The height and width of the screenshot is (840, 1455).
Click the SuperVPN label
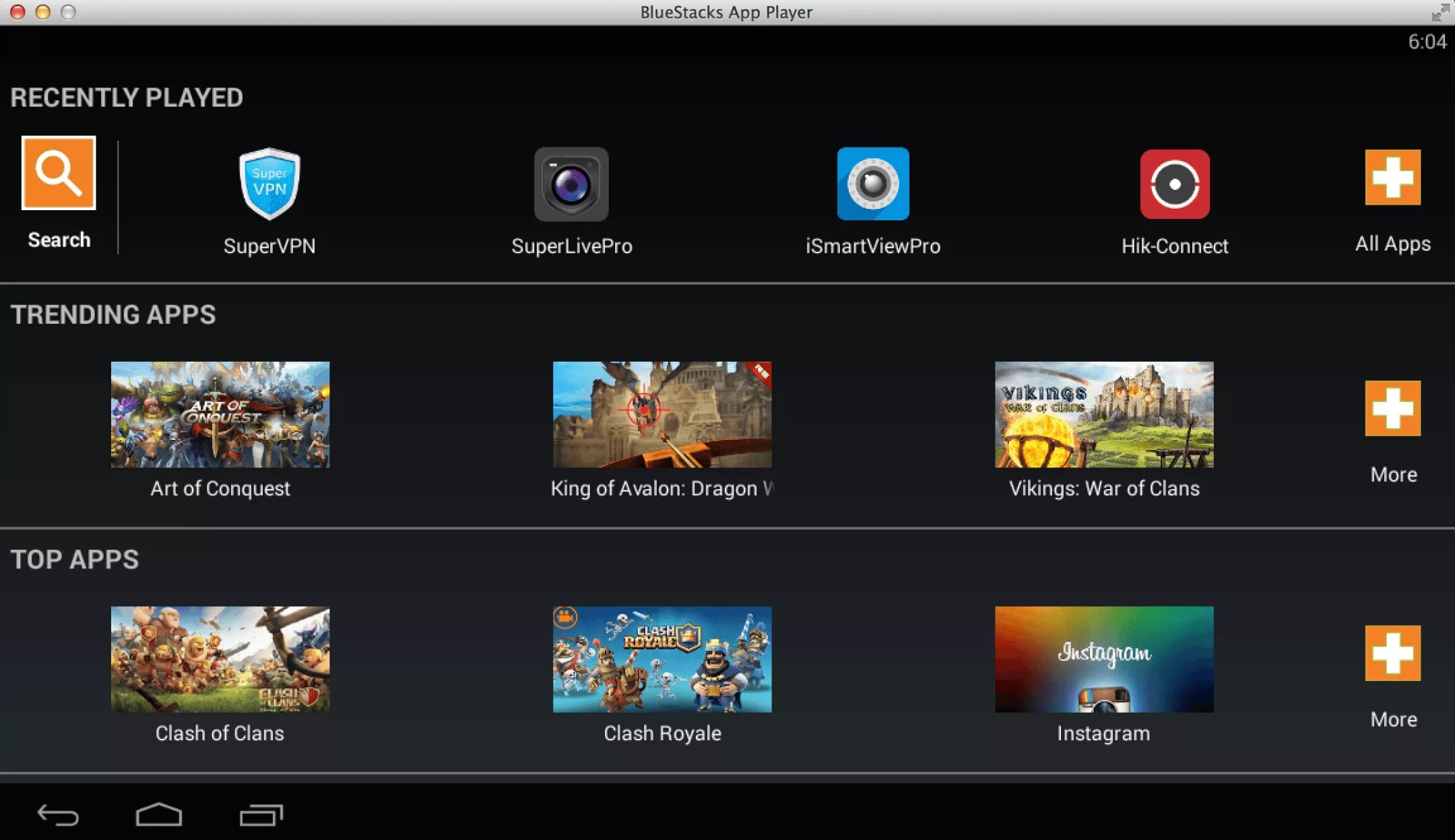(269, 246)
